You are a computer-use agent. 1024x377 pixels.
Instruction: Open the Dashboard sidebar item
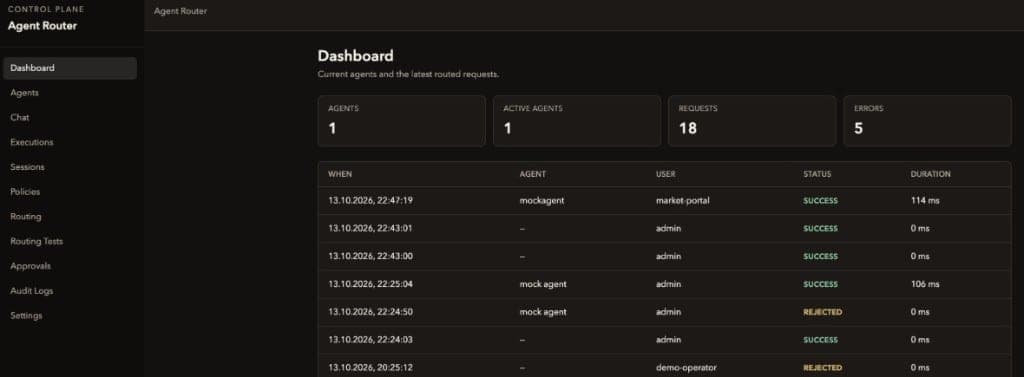click(x=70, y=68)
